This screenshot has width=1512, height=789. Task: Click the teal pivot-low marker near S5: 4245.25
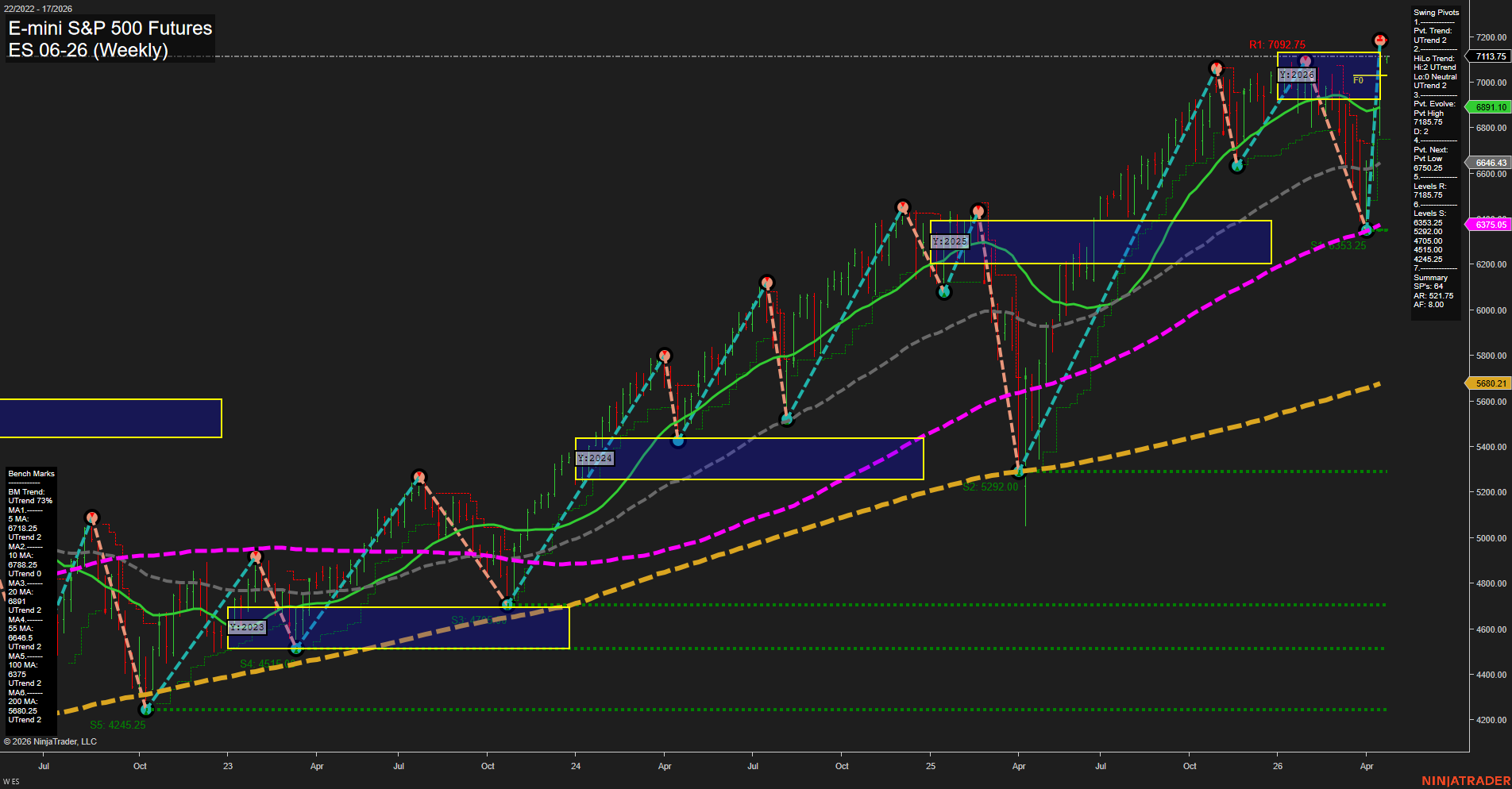coord(147,709)
